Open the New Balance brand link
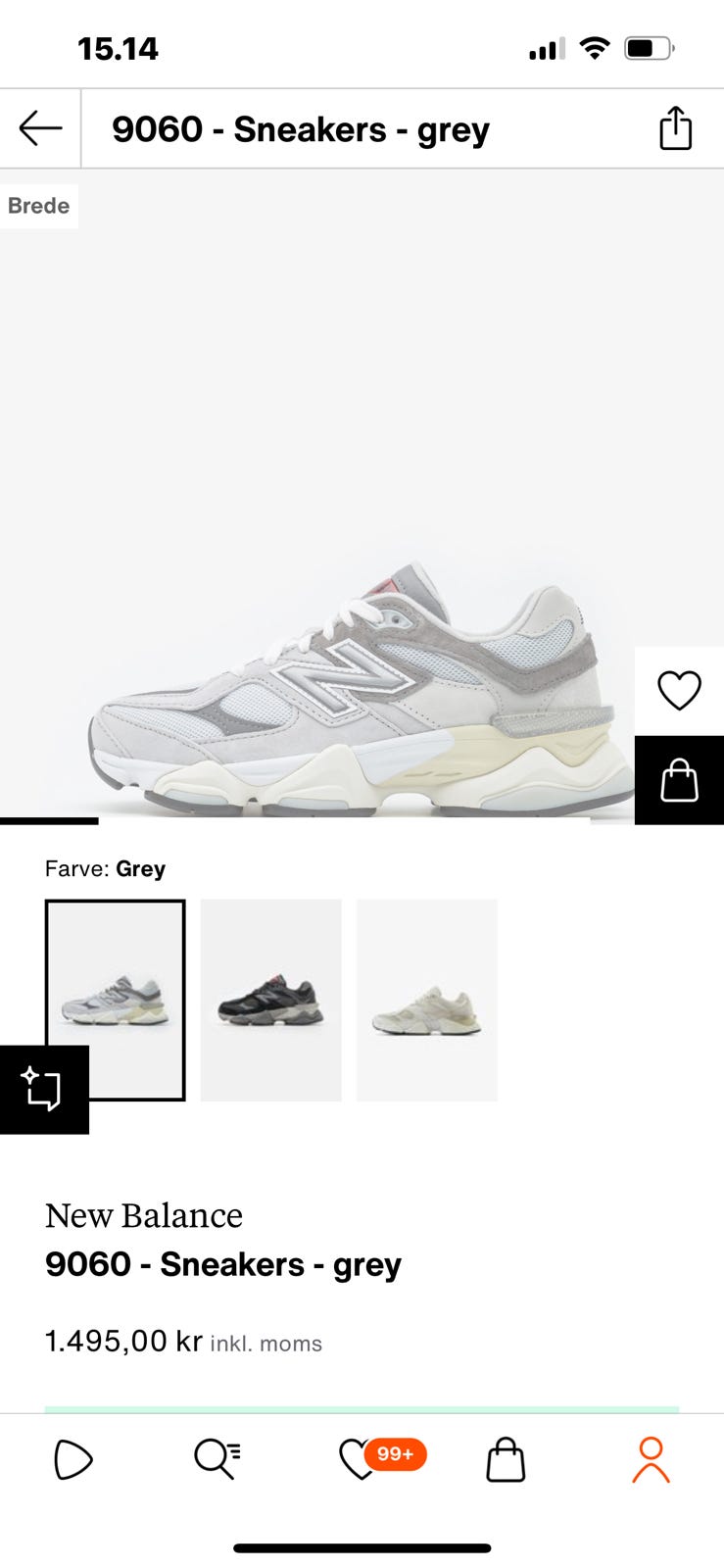The height and width of the screenshot is (1568, 724). point(144,1215)
